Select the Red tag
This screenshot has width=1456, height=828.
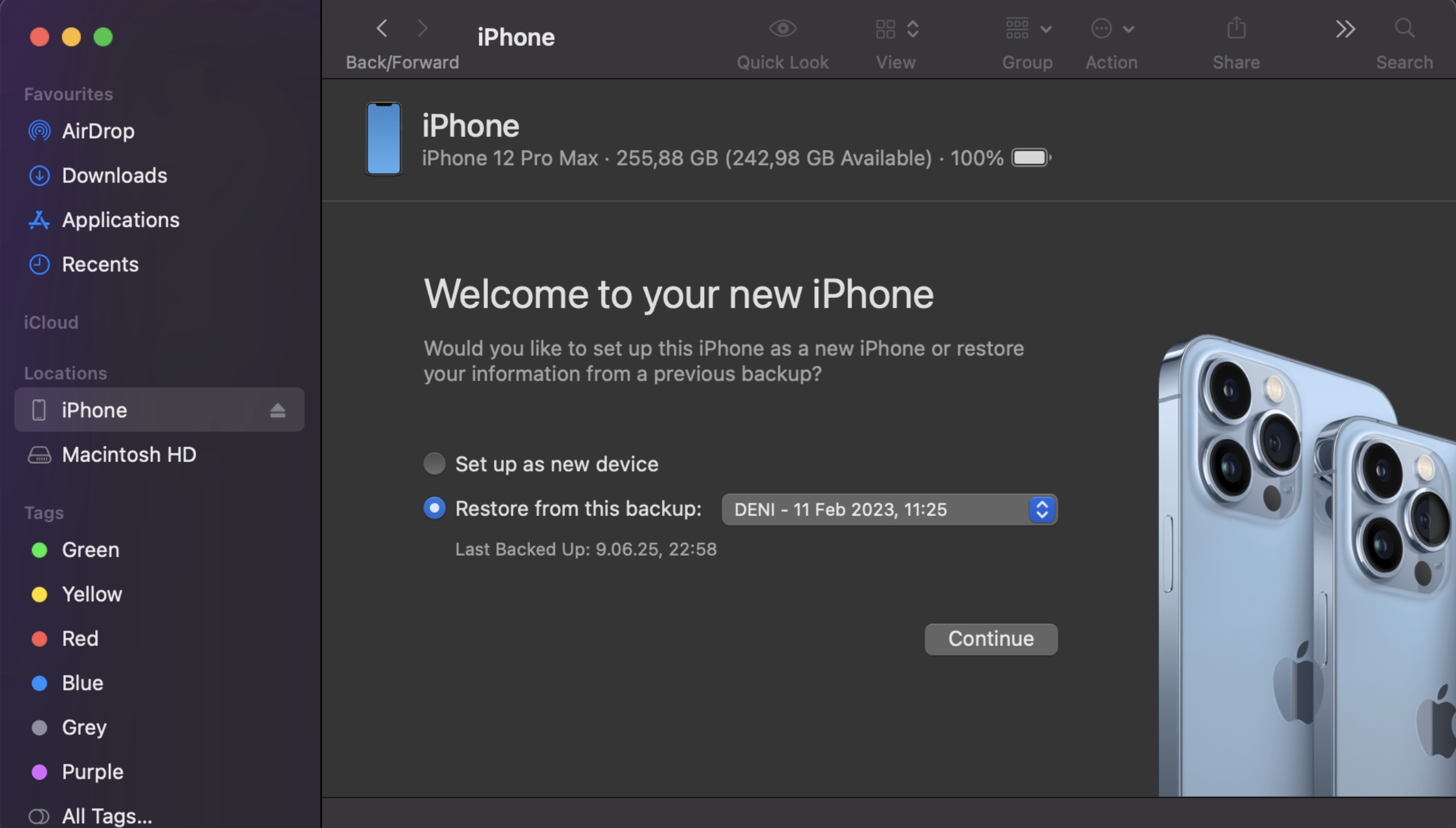pyautogui.click(x=159, y=639)
